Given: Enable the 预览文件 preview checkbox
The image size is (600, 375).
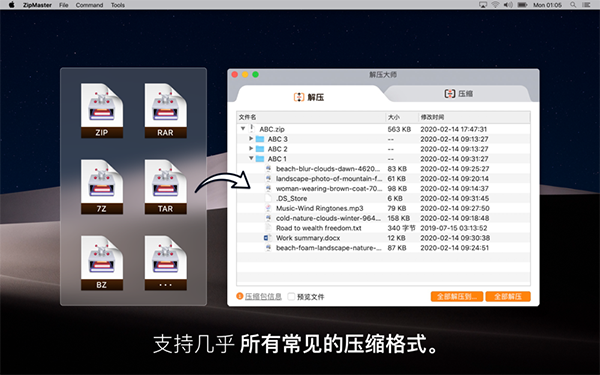Looking at the screenshot, I should [291, 297].
